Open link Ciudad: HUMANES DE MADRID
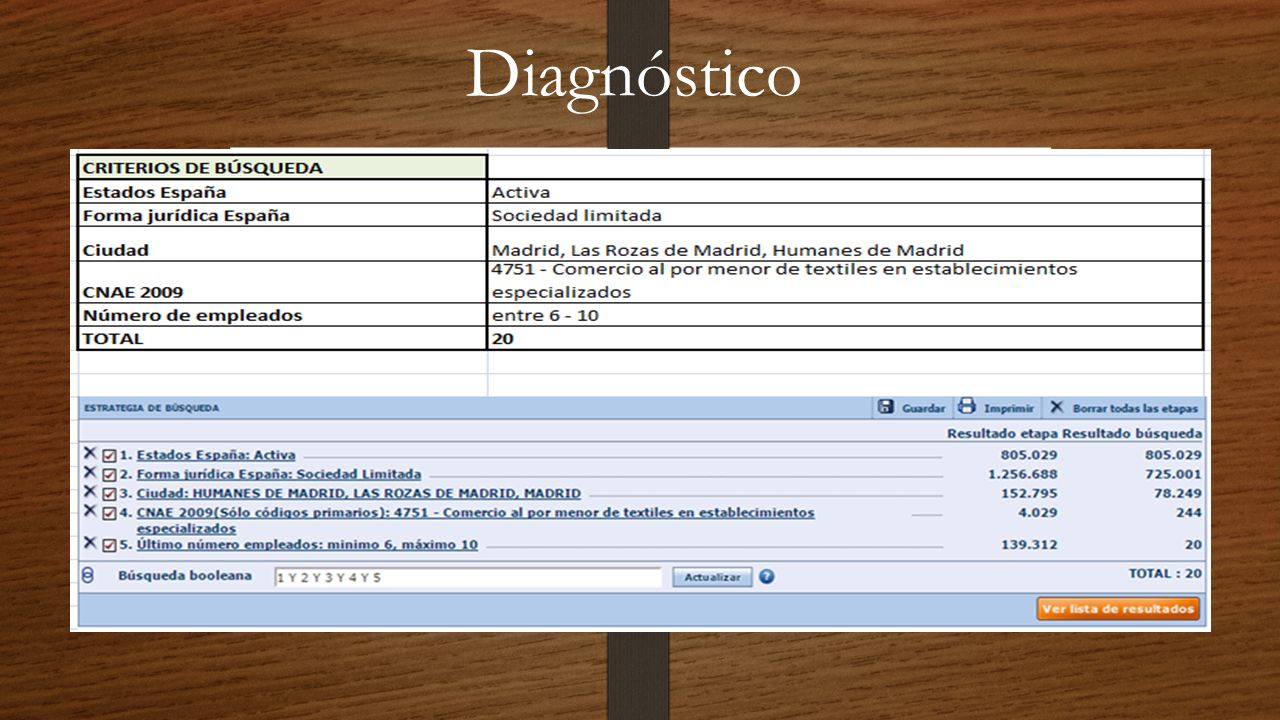Viewport: 1280px width, 720px height. (x=359, y=493)
